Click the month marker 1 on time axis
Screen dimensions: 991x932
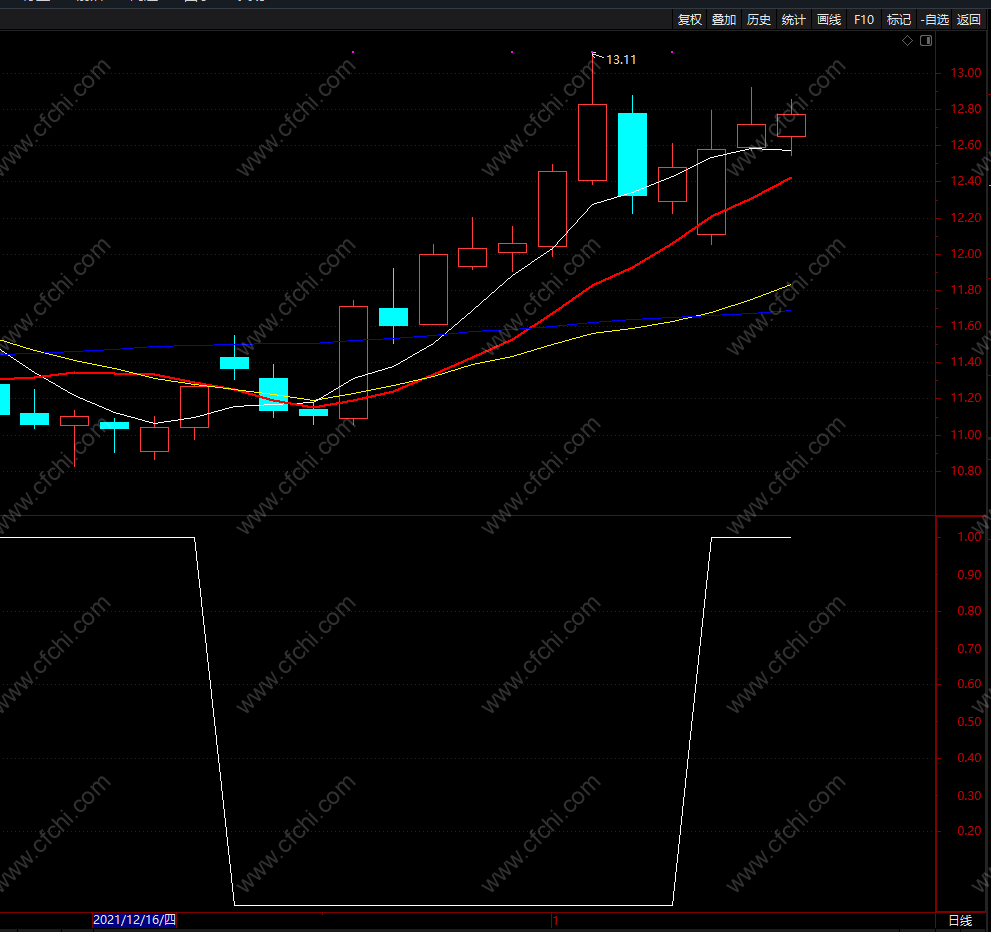coord(556,921)
